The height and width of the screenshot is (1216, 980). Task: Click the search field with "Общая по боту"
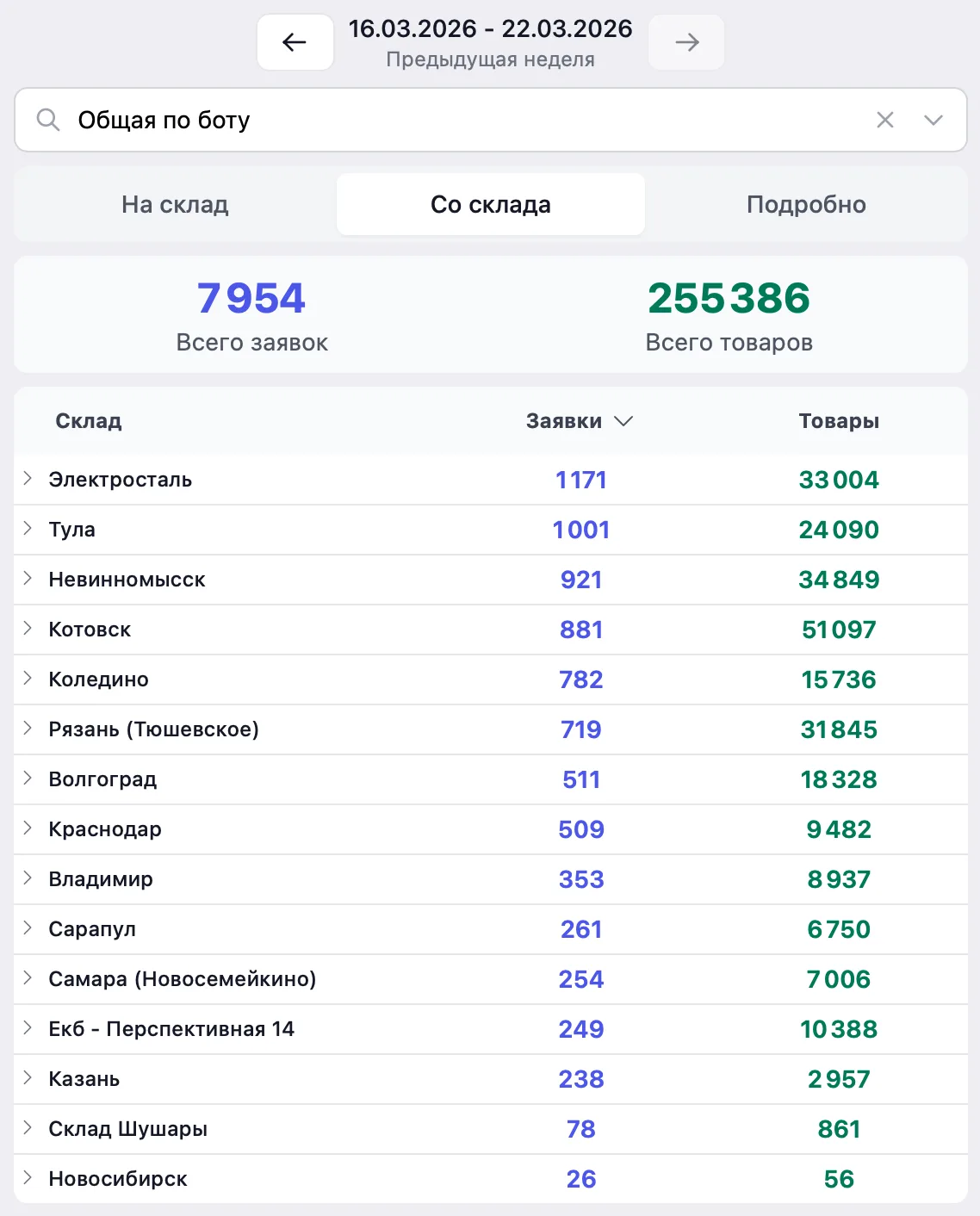[x=465, y=120]
